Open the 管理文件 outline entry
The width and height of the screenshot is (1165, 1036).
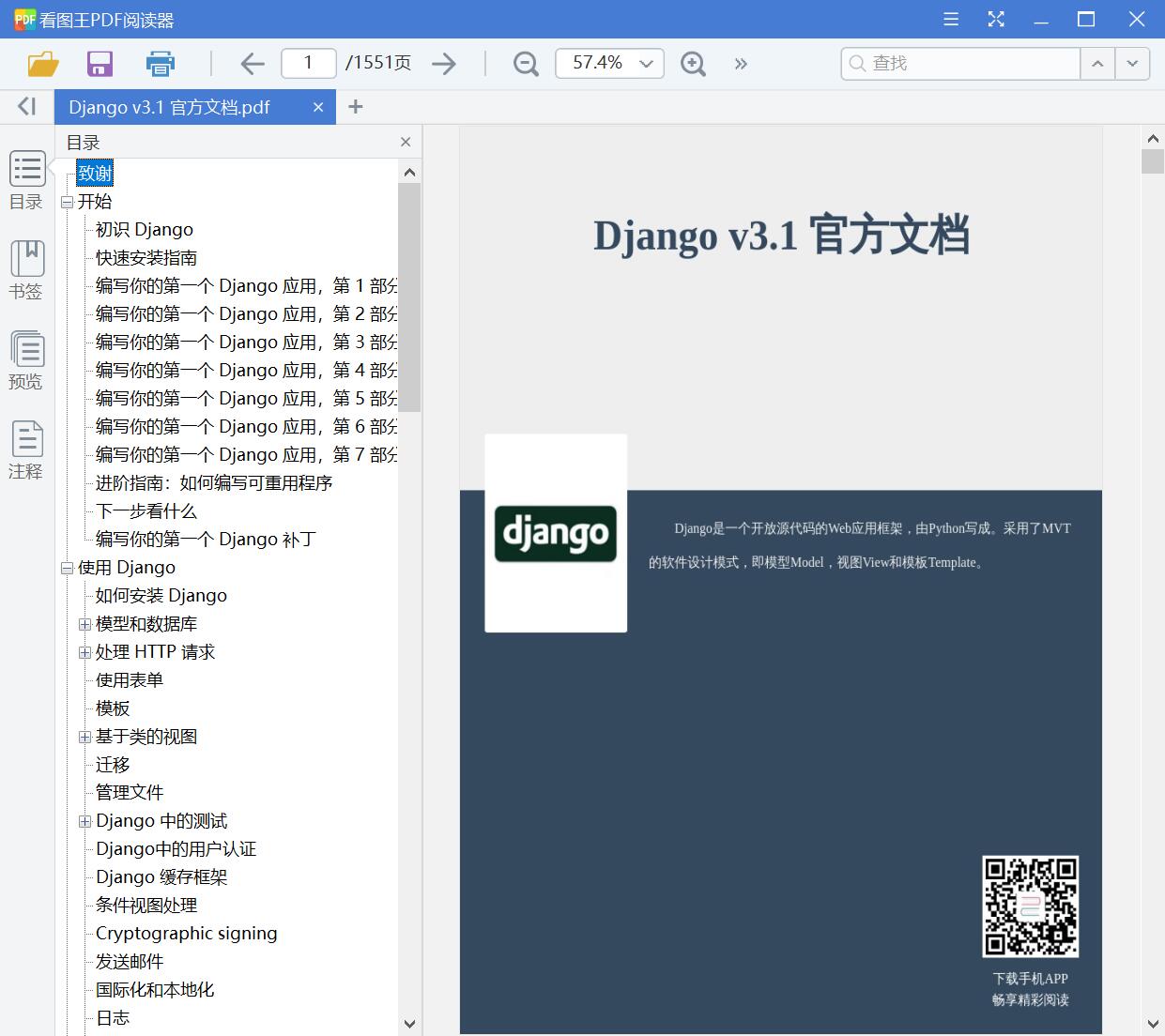click(130, 793)
